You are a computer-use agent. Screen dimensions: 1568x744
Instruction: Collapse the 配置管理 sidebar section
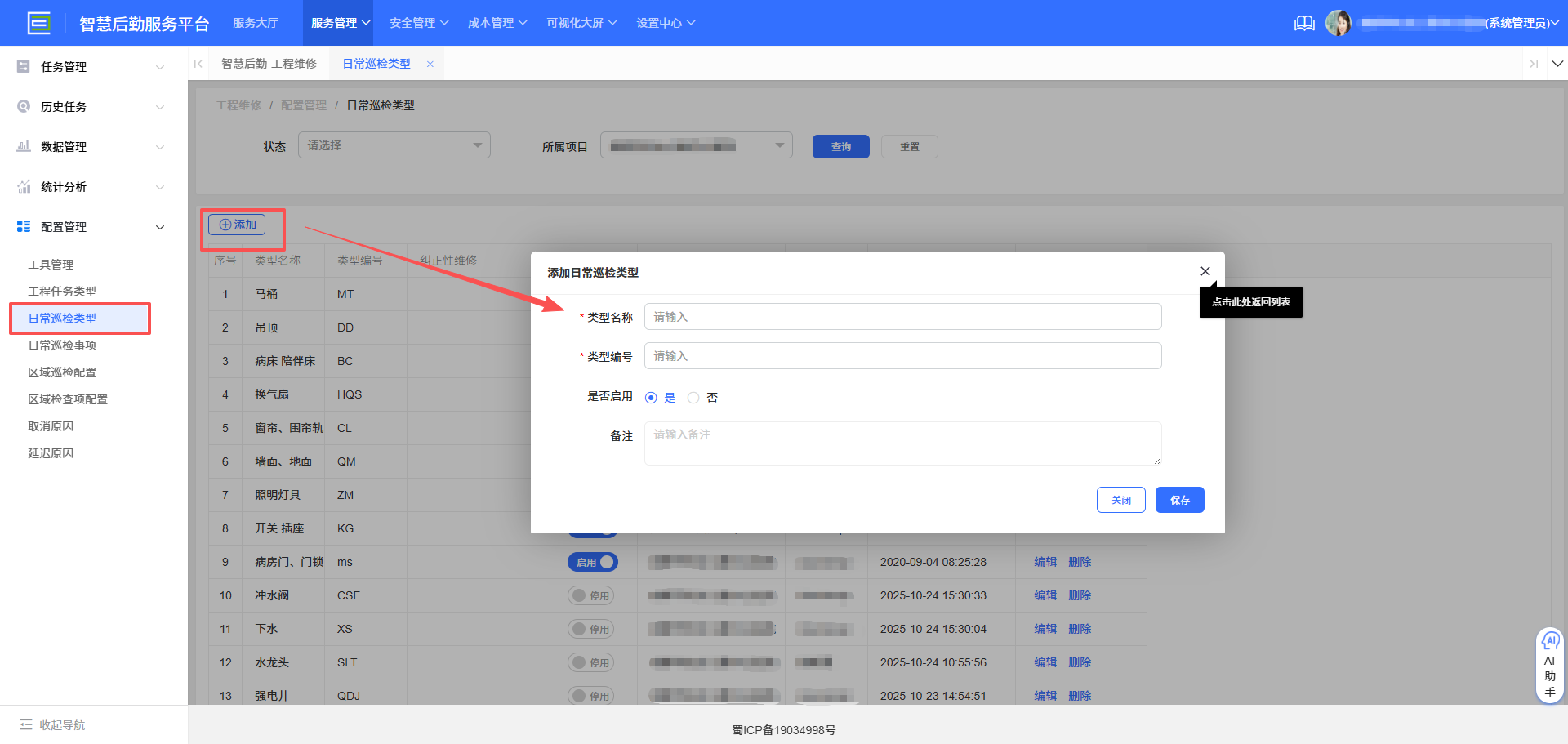(159, 226)
